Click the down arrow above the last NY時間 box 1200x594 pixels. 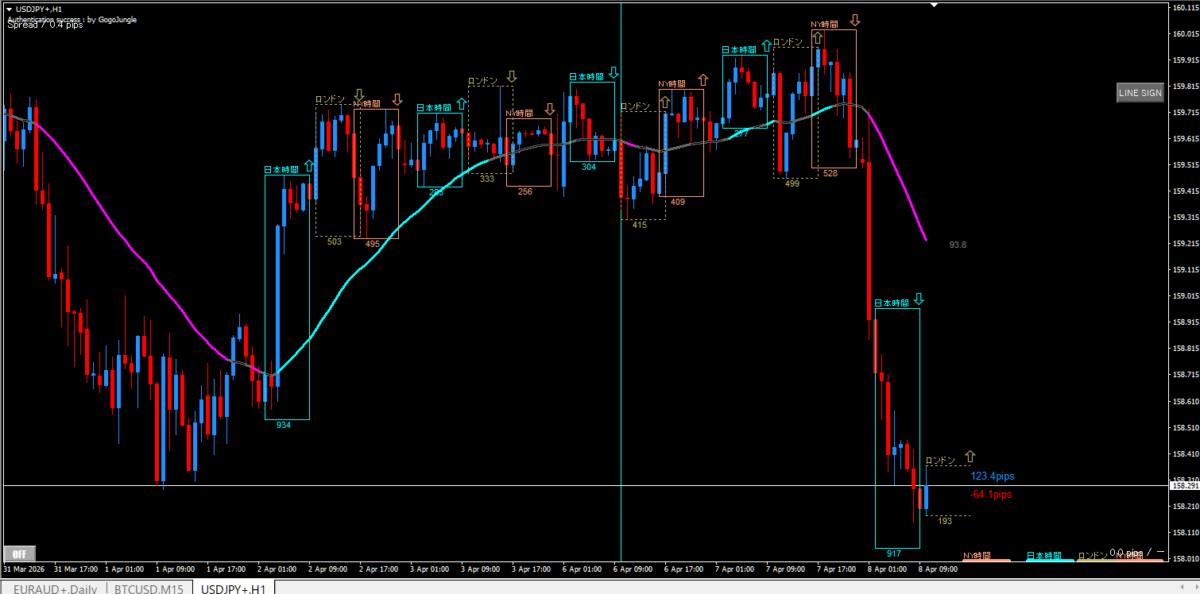click(855, 19)
